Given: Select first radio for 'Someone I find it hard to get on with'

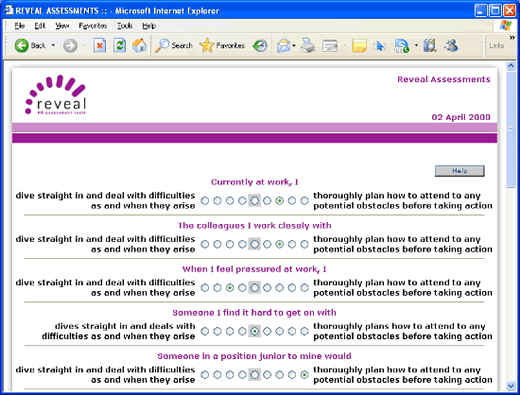Looking at the screenshot, I should point(205,331).
